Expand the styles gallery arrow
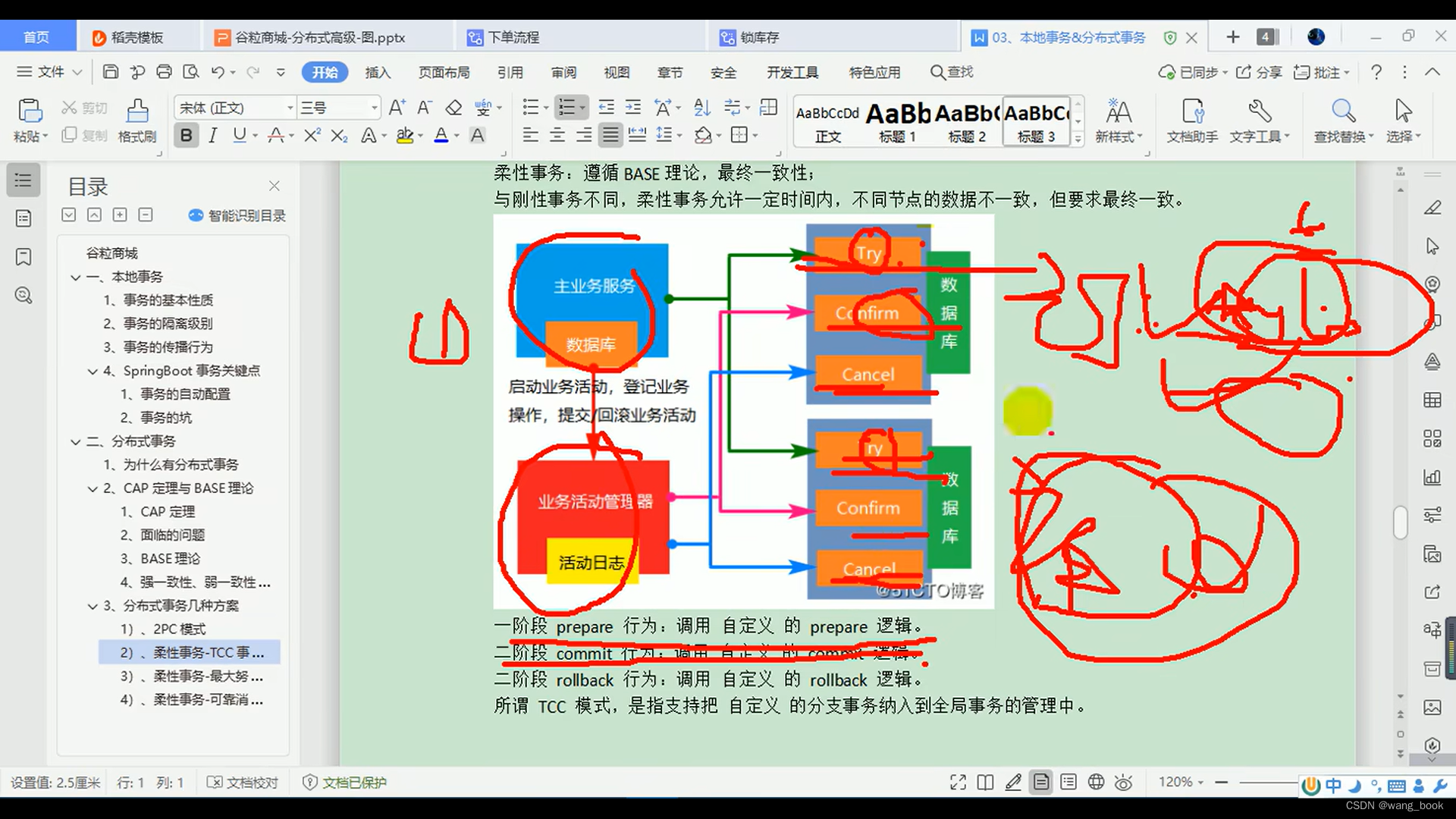1456x819 pixels. pos(1078,140)
